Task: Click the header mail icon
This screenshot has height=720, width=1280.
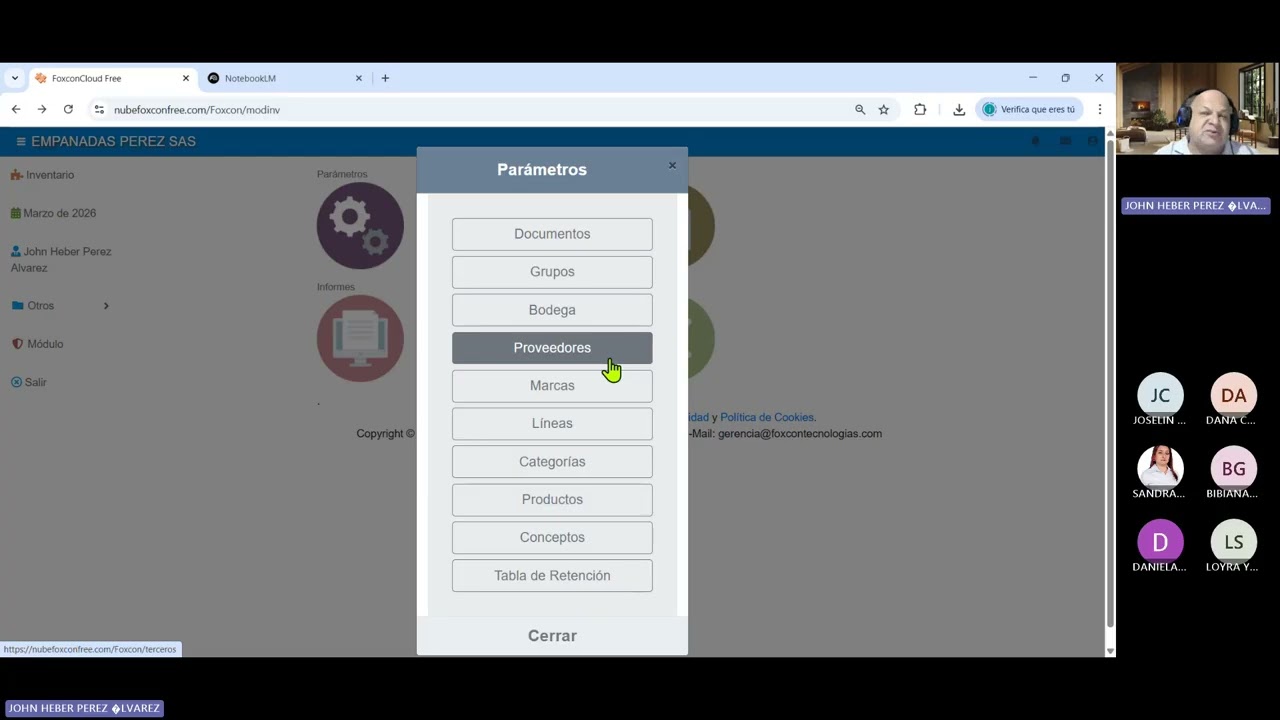Action: (1065, 142)
